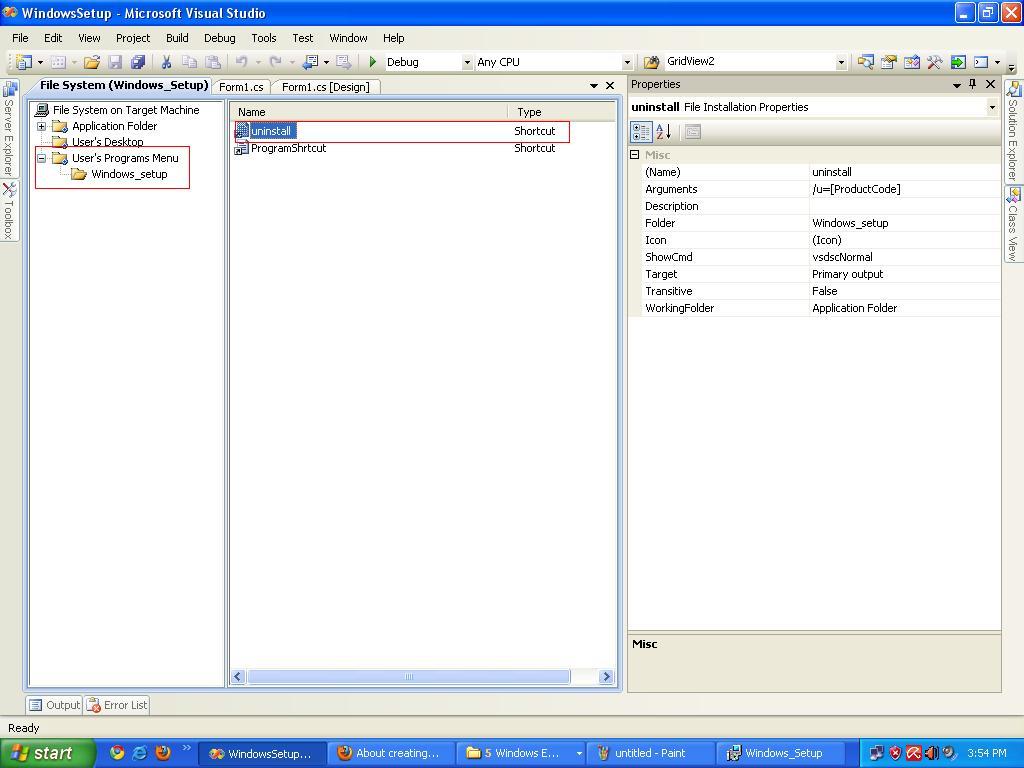Open the Any CPU platform dropdown
The height and width of the screenshot is (768, 1024).
[627, 62]
